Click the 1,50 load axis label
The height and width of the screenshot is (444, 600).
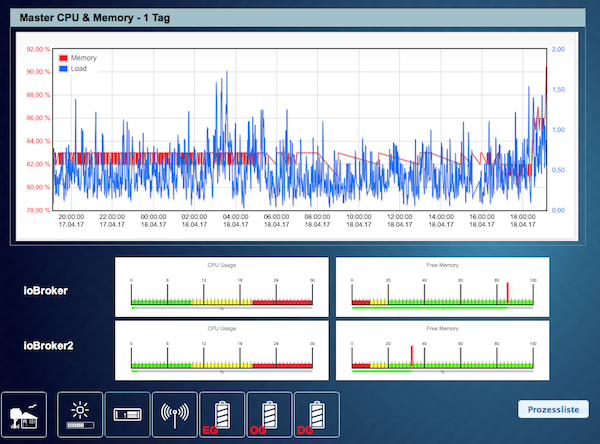(558, 89)
